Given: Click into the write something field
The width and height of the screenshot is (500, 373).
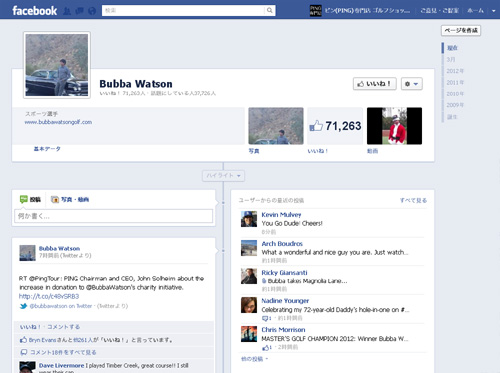Looking at the screenshot, I should click(113, 216).
